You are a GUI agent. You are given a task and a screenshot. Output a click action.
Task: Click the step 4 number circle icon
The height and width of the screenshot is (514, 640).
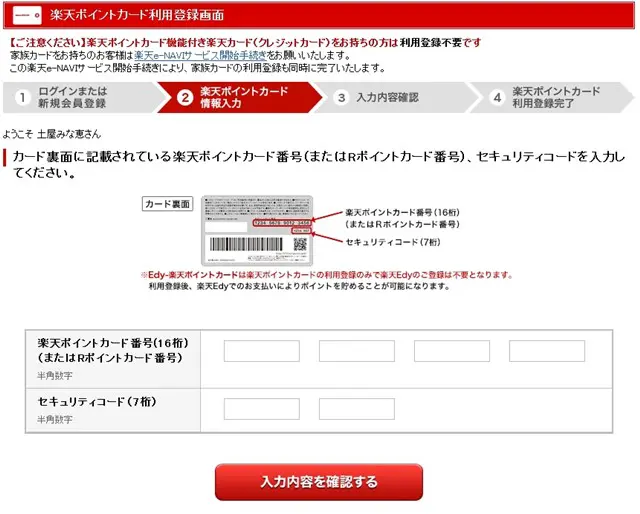pos(497,98)
